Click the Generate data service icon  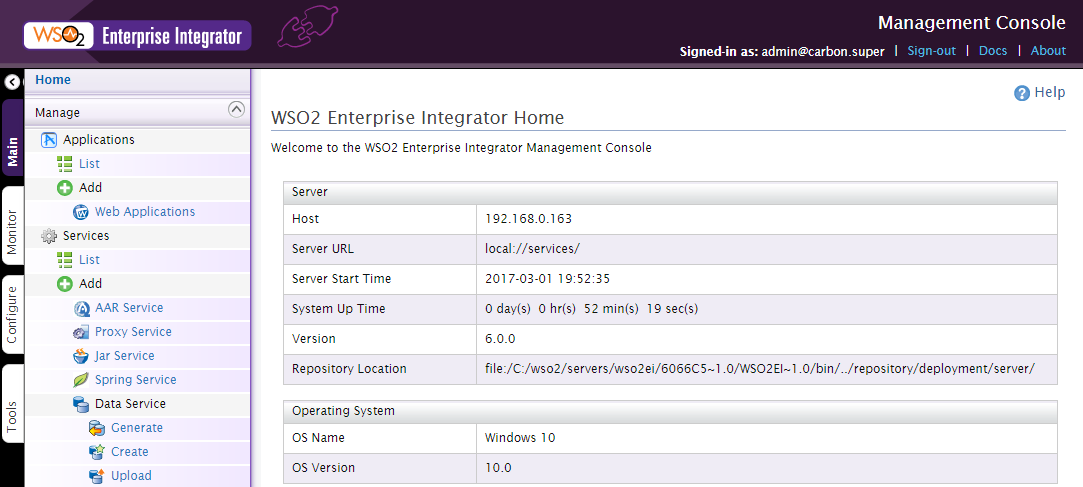[97, 428]
